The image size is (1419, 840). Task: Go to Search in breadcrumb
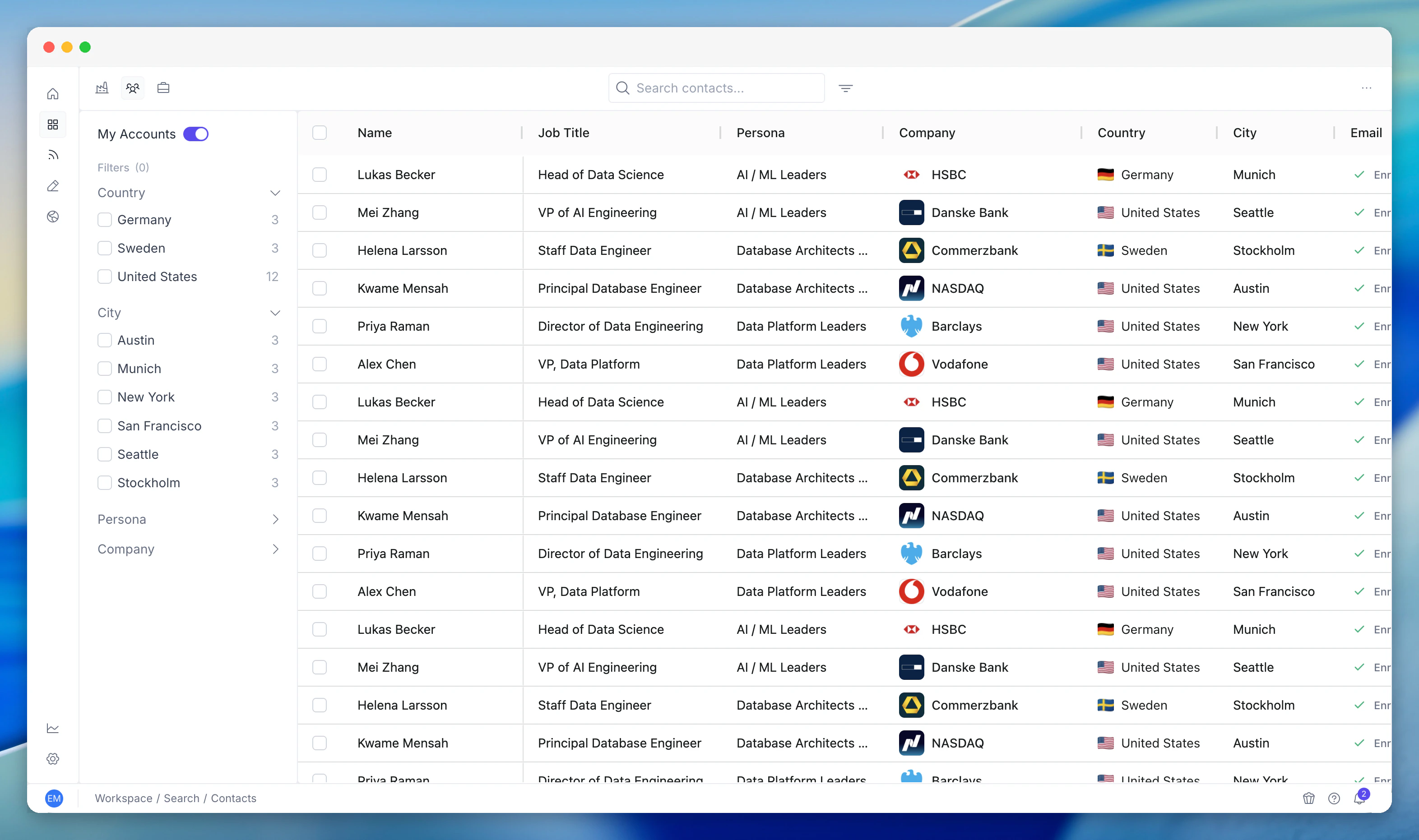(181, 798)
